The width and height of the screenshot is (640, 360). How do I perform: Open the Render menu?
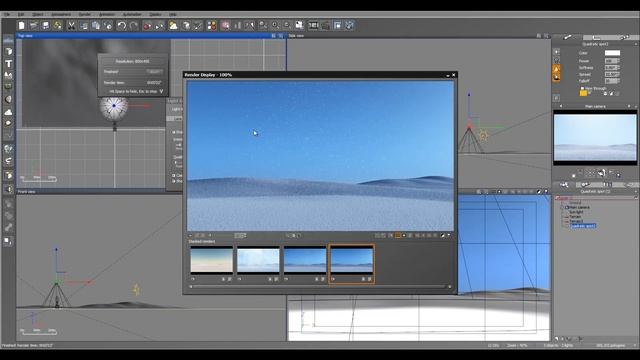(x=84, y=14)
